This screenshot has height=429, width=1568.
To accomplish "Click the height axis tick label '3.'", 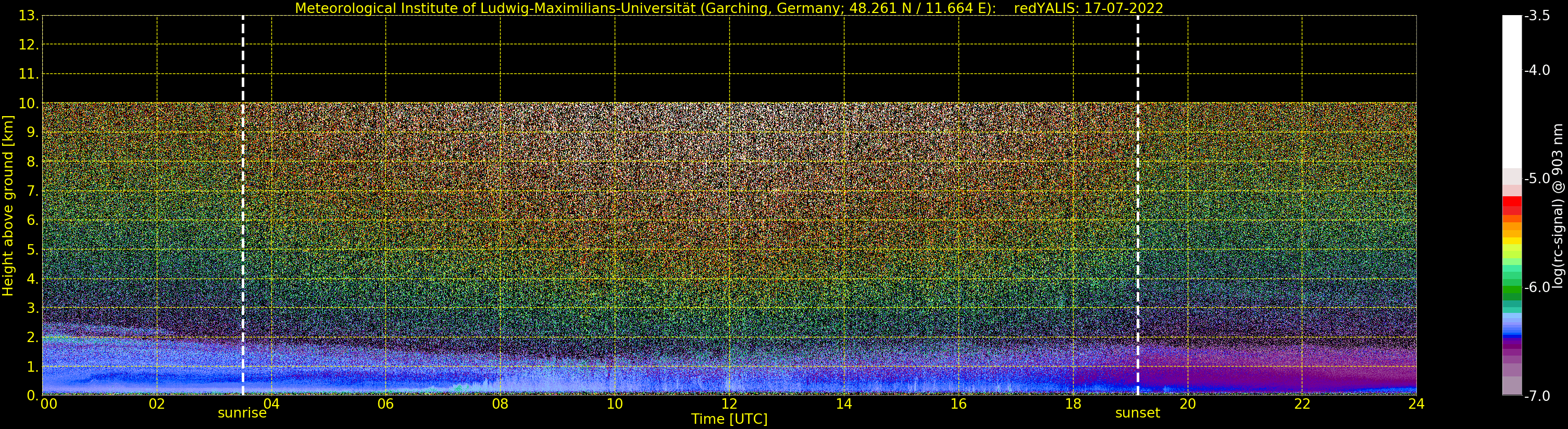I will coord(33,308).
